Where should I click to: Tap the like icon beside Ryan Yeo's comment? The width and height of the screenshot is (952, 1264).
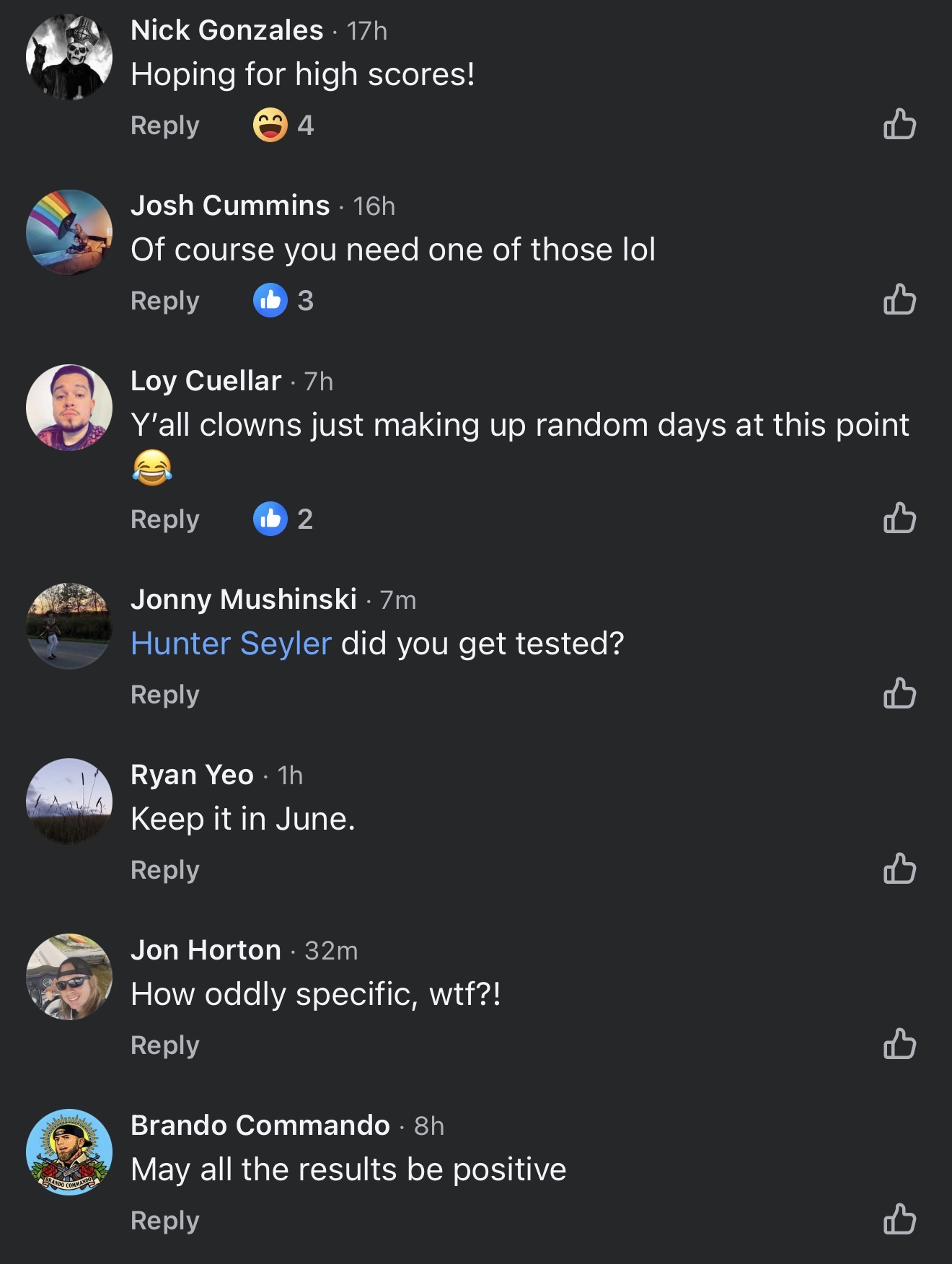[x=899, y=869]
